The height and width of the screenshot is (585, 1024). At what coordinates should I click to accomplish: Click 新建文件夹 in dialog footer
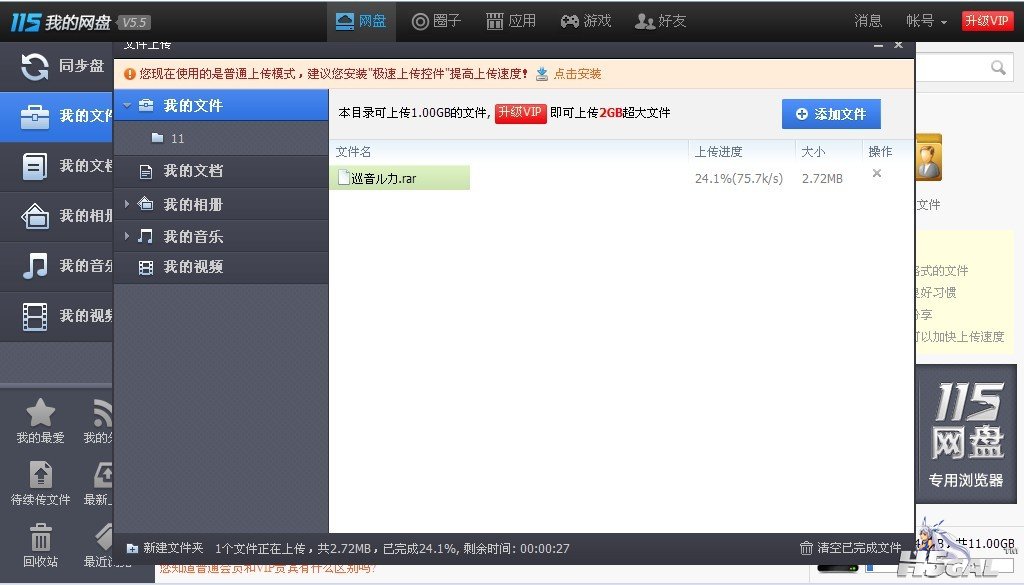165,548
